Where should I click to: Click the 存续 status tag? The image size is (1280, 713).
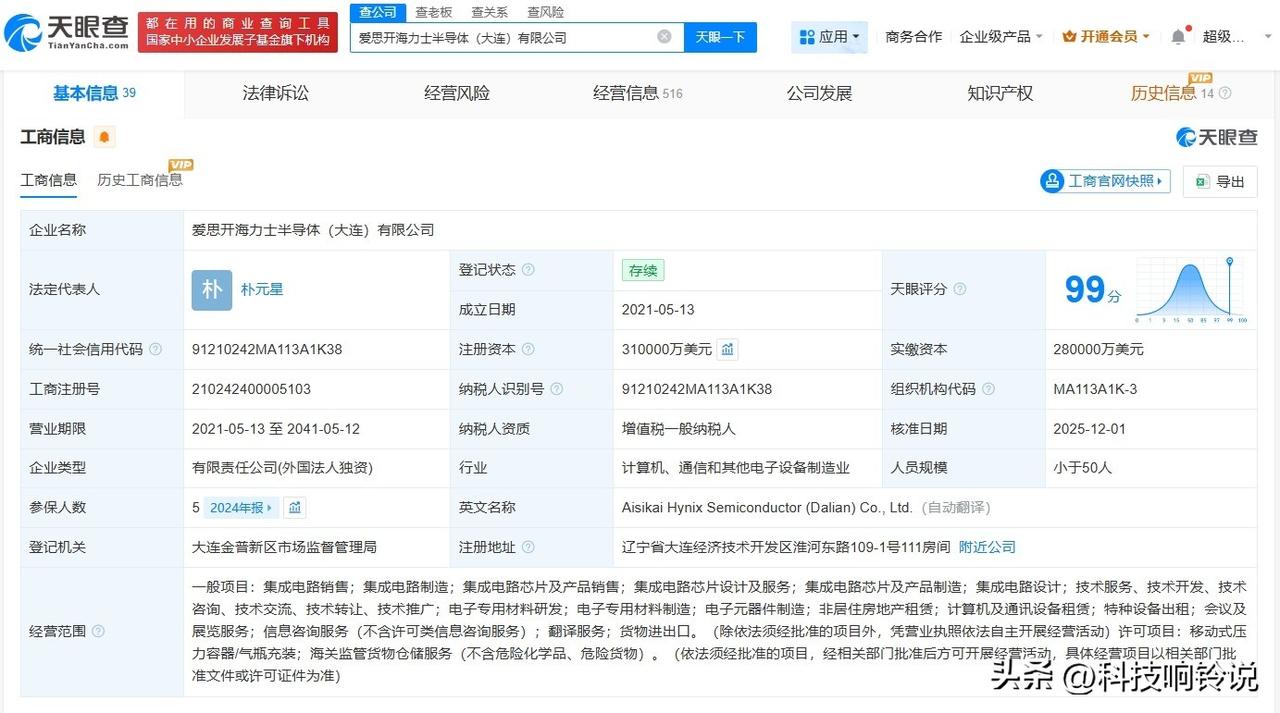coord(642,270)
